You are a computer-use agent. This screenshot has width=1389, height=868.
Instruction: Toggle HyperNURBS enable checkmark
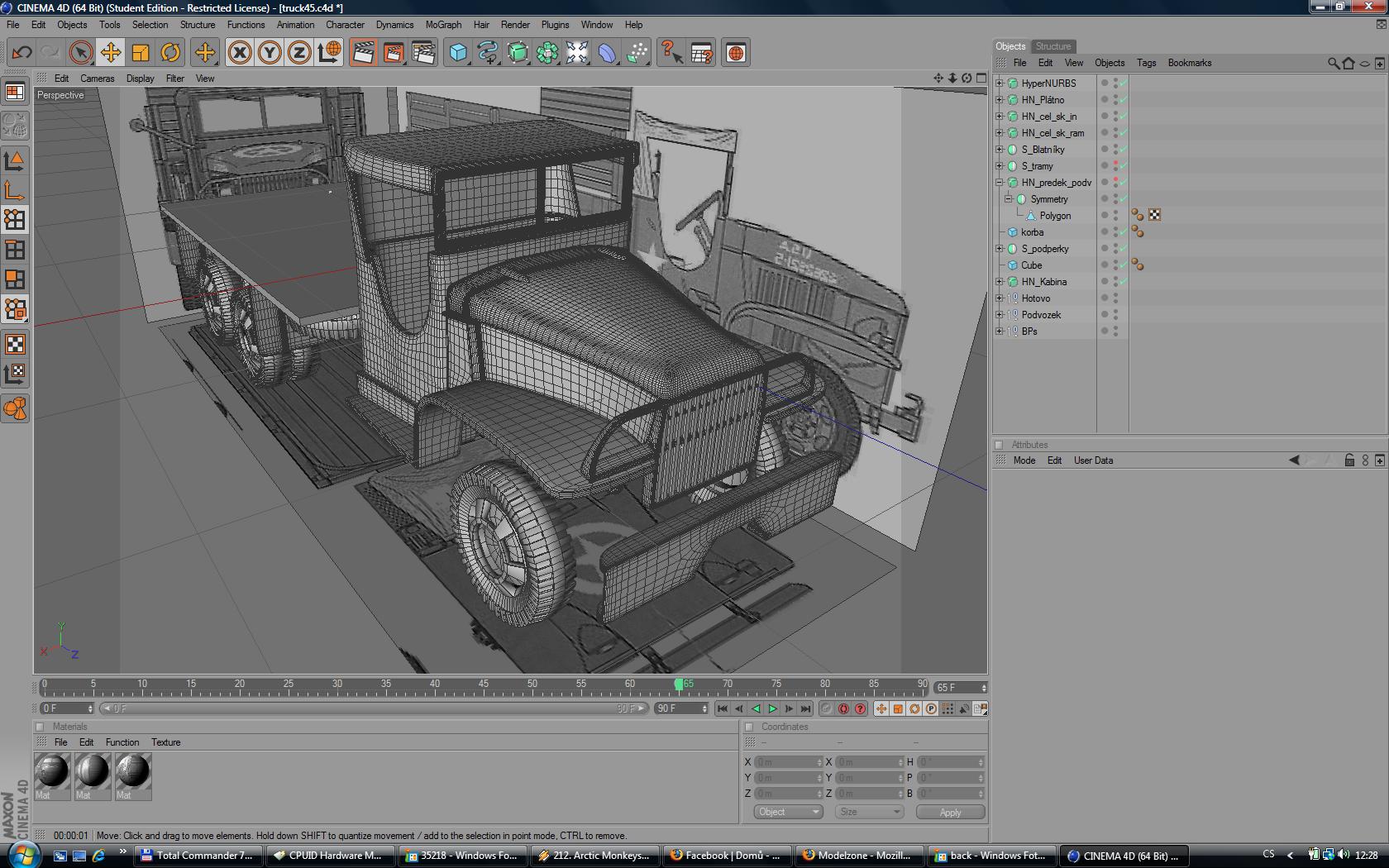[1124, 83]
